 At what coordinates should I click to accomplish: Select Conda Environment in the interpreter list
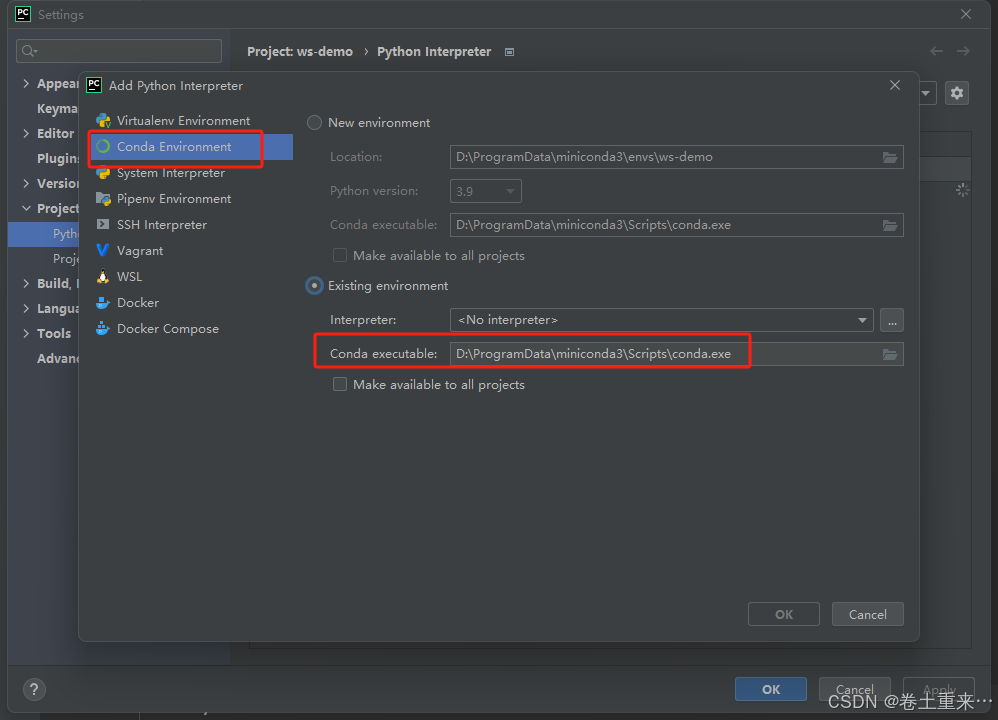pos(191,146)
